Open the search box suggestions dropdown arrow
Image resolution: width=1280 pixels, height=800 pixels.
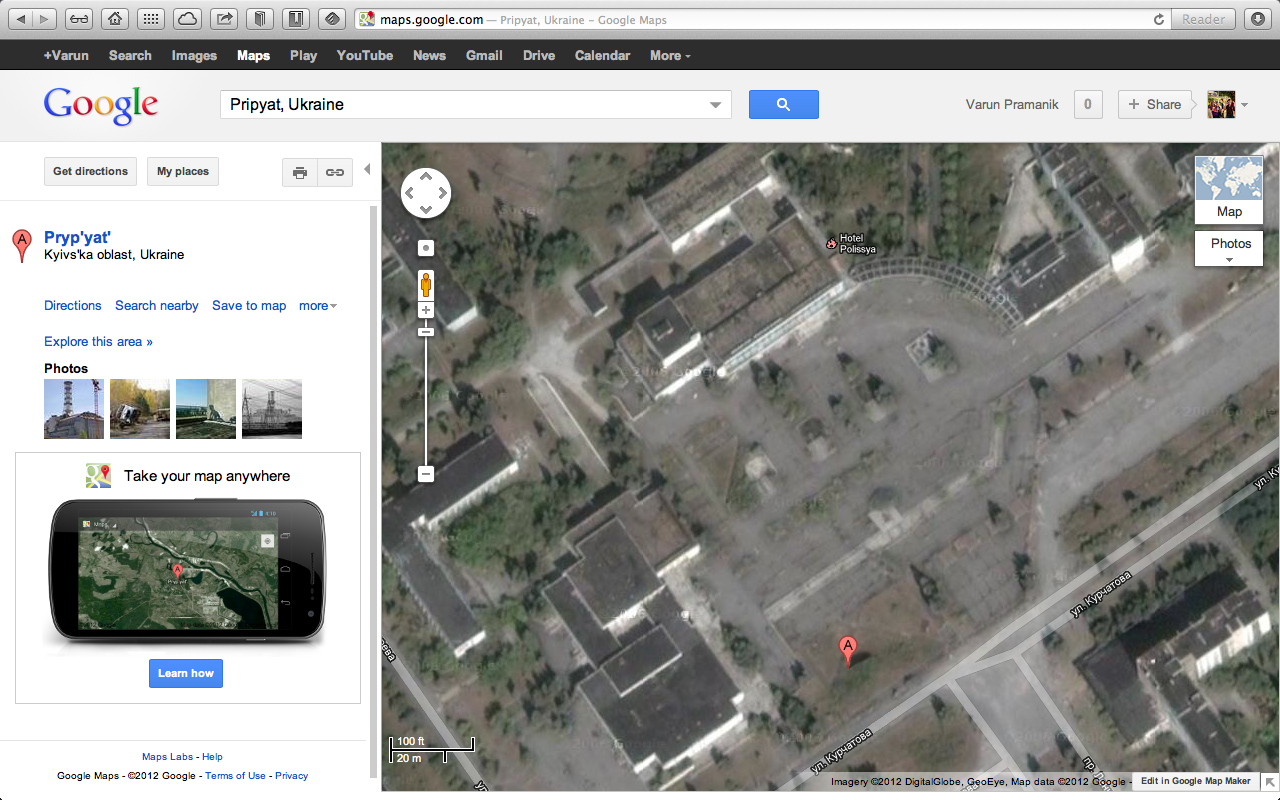[716, 105]
